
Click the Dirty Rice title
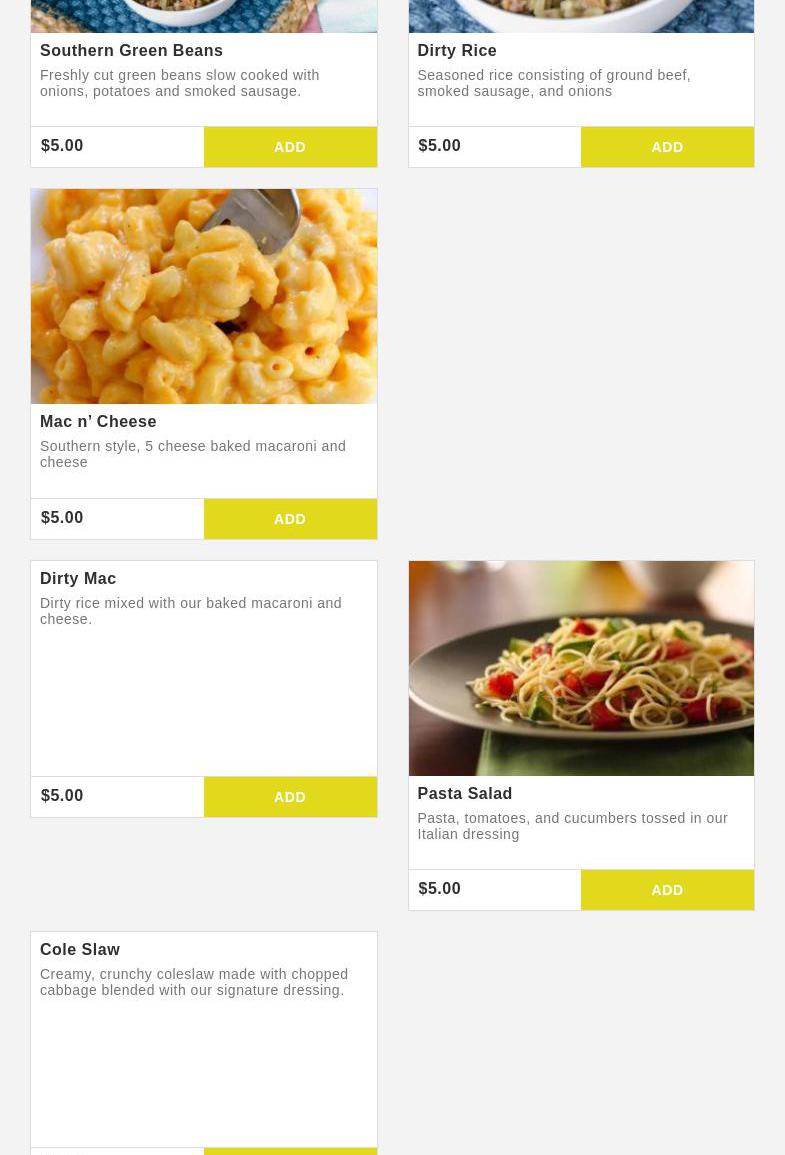coord(457,51)
